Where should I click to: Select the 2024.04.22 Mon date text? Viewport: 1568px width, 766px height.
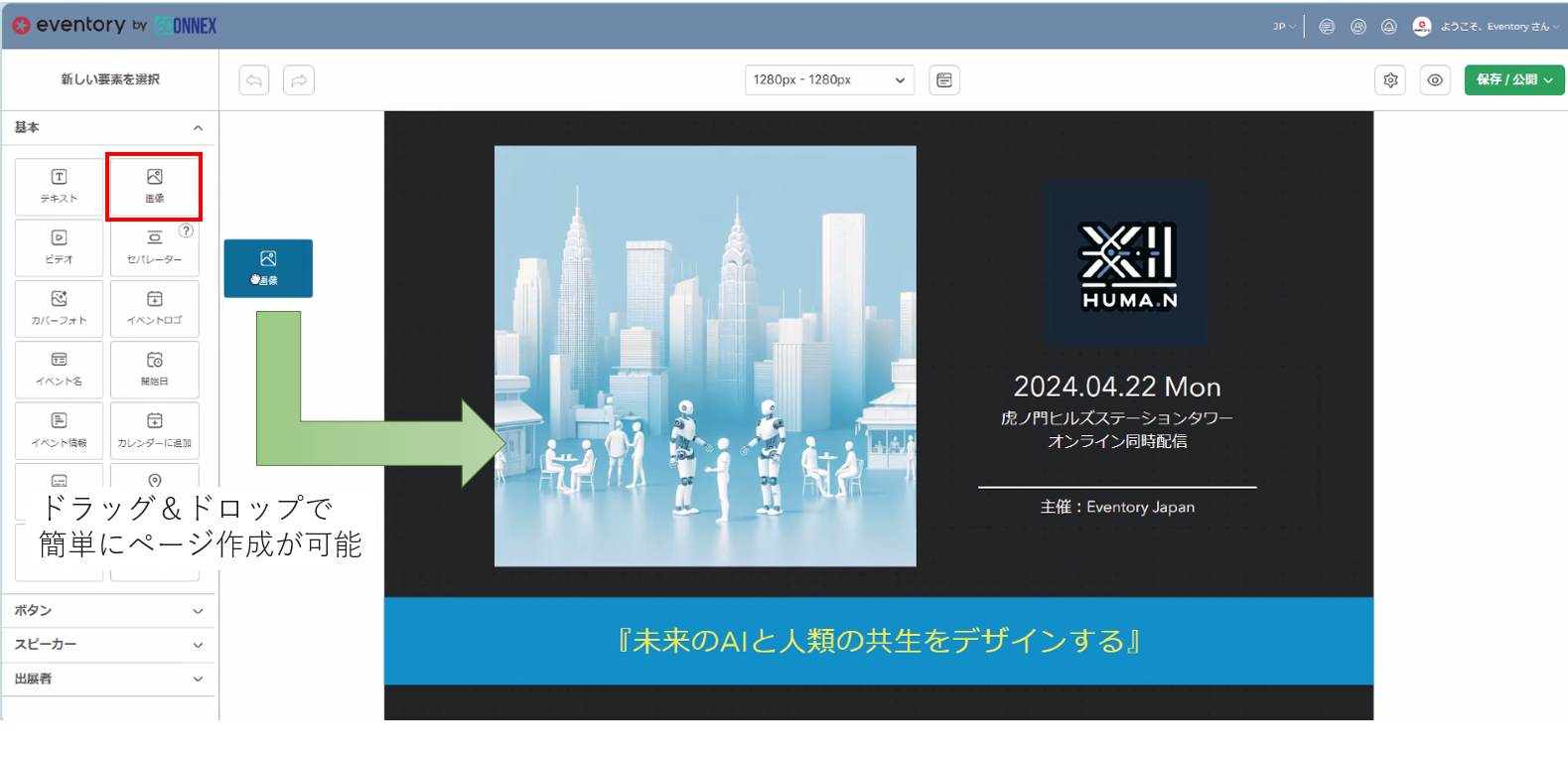click(x=1117, y=386)
